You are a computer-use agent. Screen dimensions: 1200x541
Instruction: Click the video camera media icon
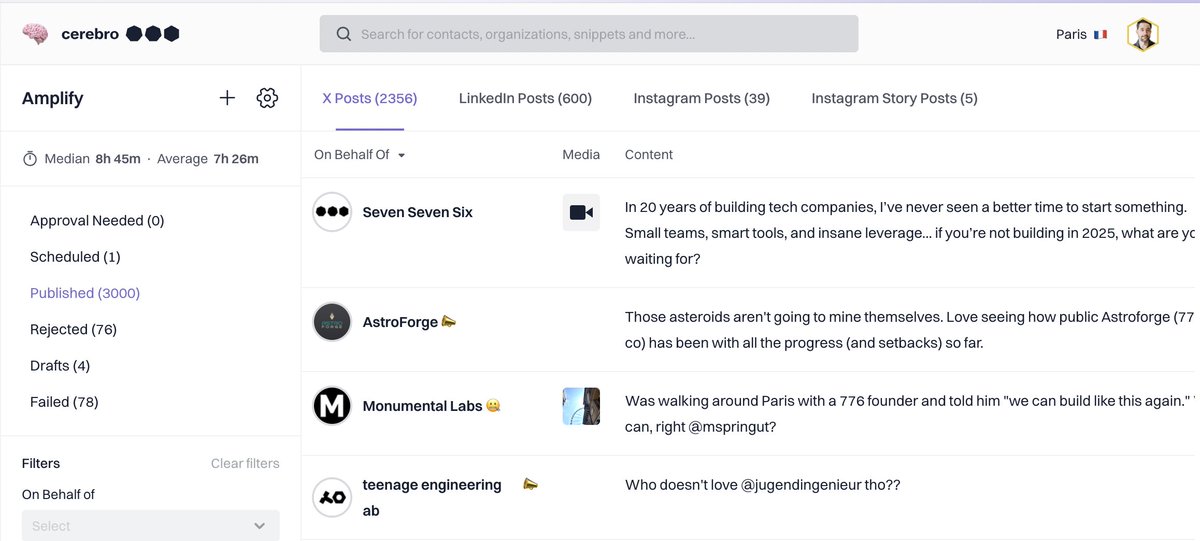tap(581, 212)
